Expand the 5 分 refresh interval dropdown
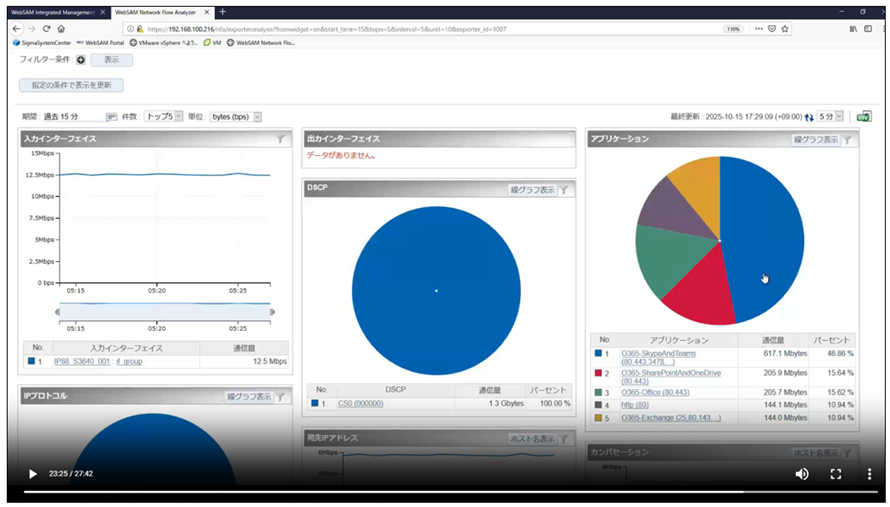The image size is (890, 507). pos(831,117)
